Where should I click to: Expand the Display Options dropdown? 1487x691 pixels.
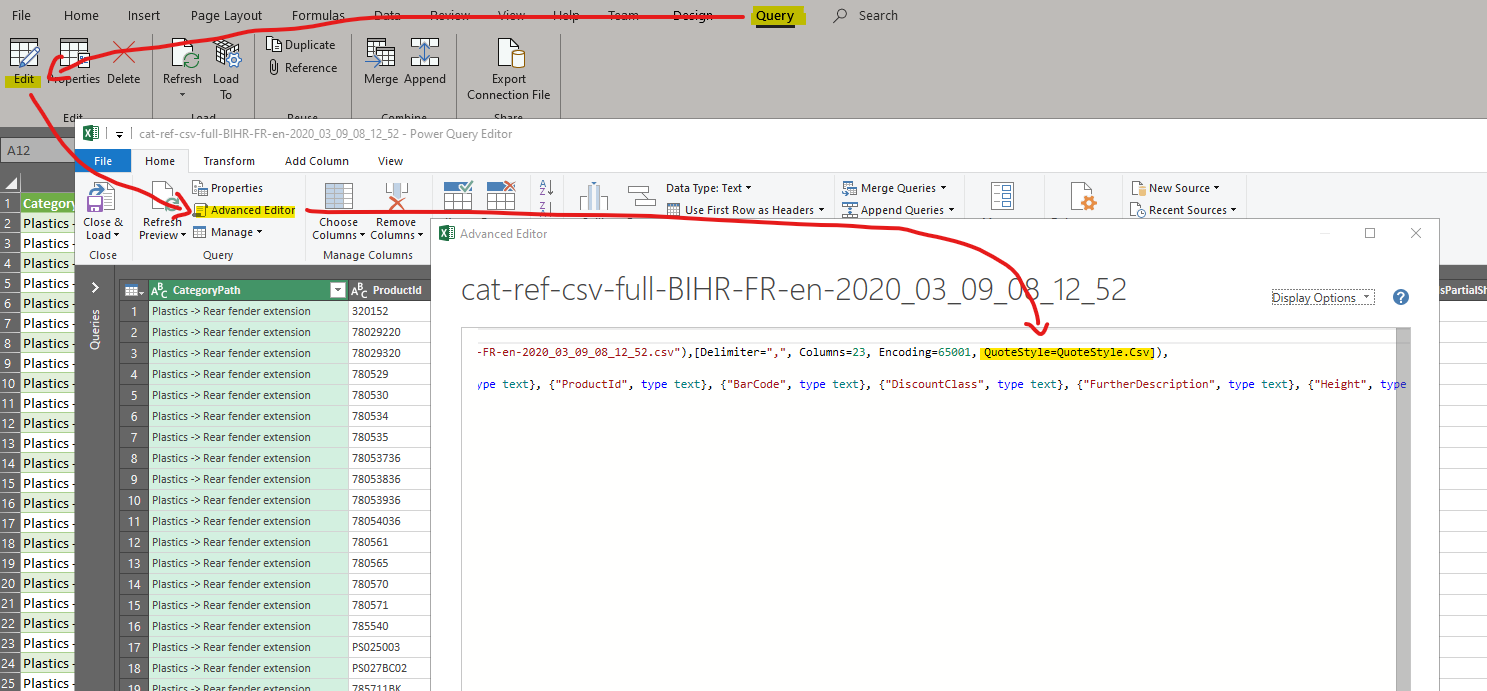[x=1322, y=298]
